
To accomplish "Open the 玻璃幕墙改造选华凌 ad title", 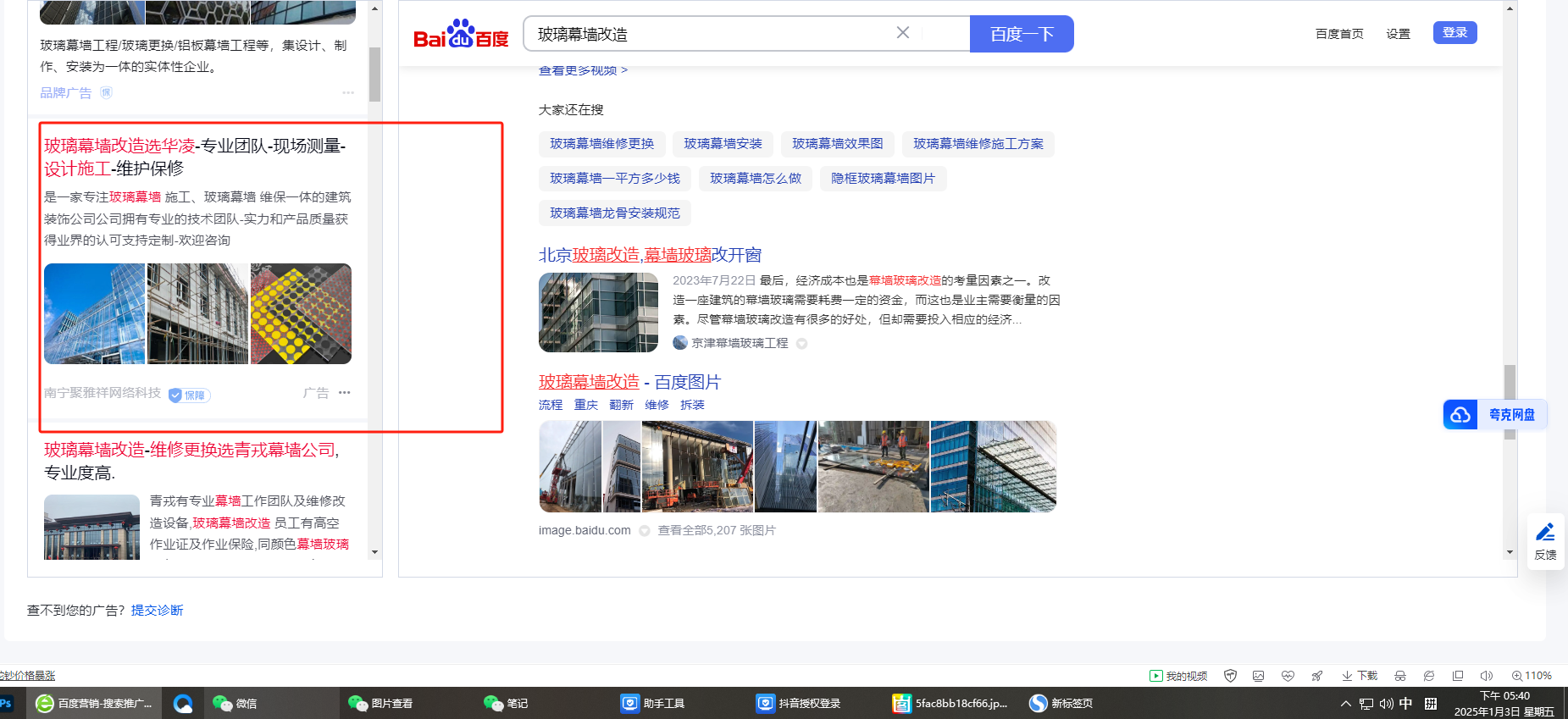I will tap(195, 158).
